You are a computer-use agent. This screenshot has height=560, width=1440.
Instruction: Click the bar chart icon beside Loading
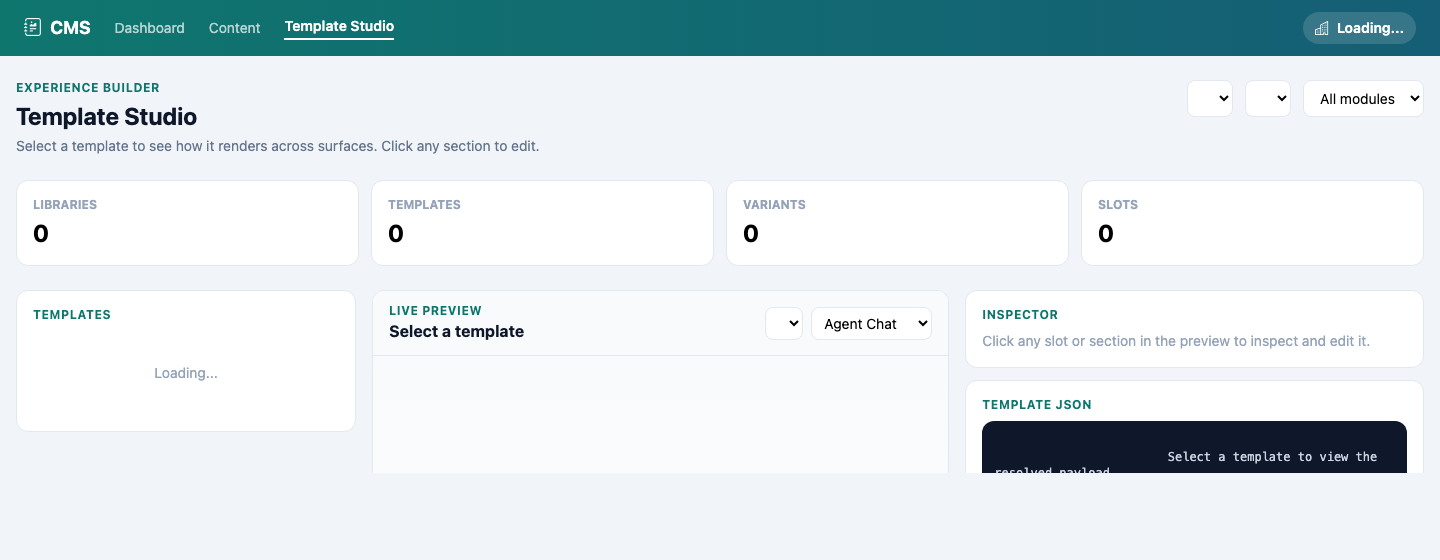coord(1321,28)
